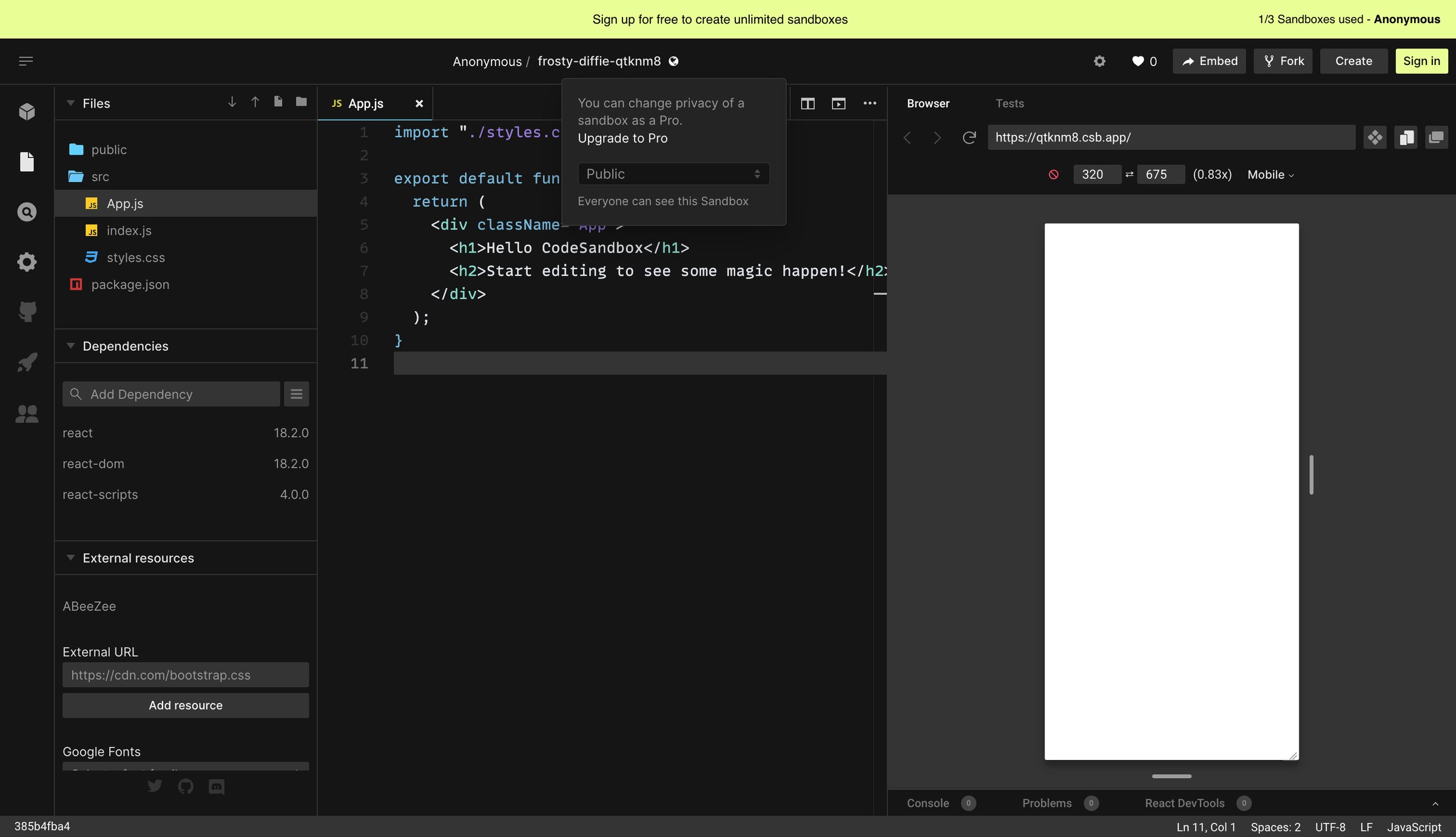This screenshot has width=1456, height=837.
Task: Close the App.js editor tab
Action: pyautogui.click(x=419, y=103)
